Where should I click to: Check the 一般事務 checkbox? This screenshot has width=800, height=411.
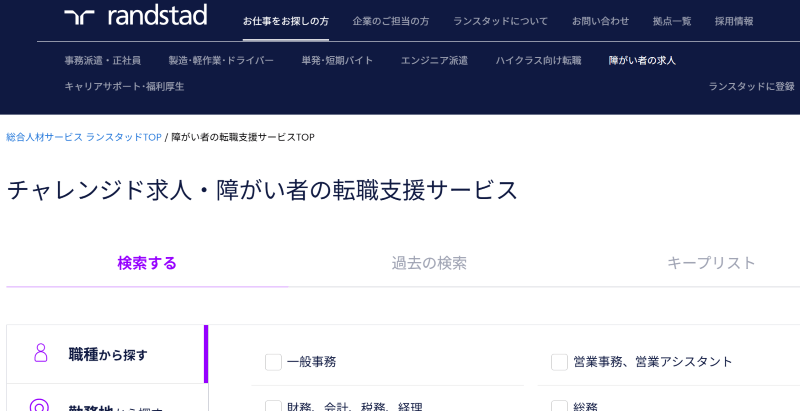pyautogui.click(x=273, y=362)
